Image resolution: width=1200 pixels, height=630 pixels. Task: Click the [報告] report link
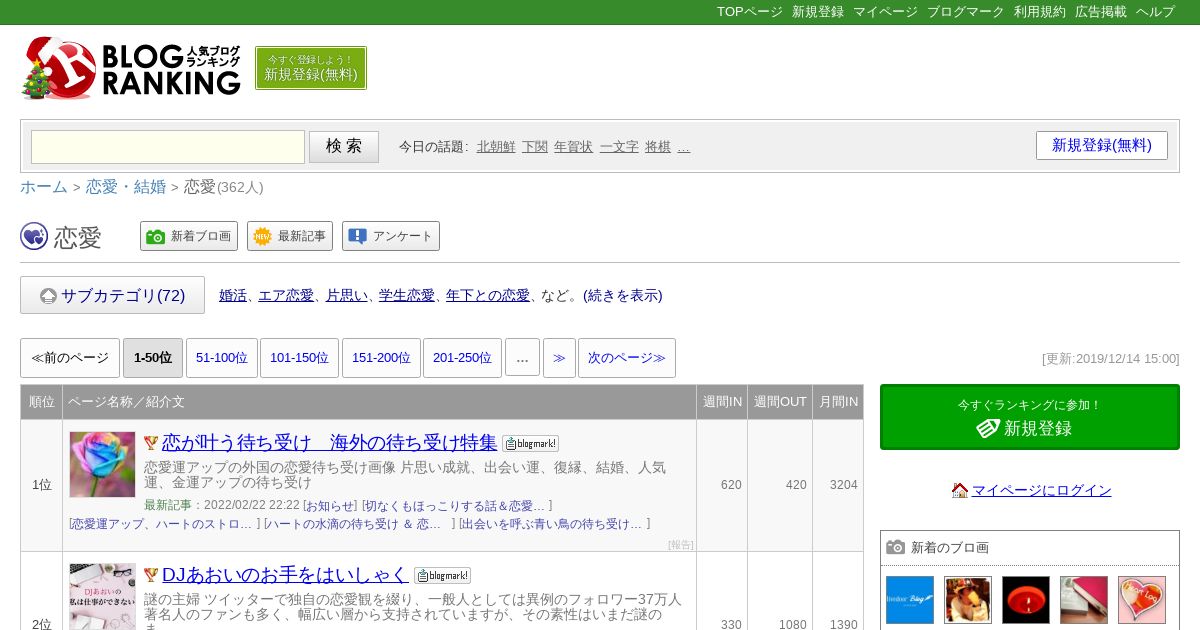[x=681, y=545]
